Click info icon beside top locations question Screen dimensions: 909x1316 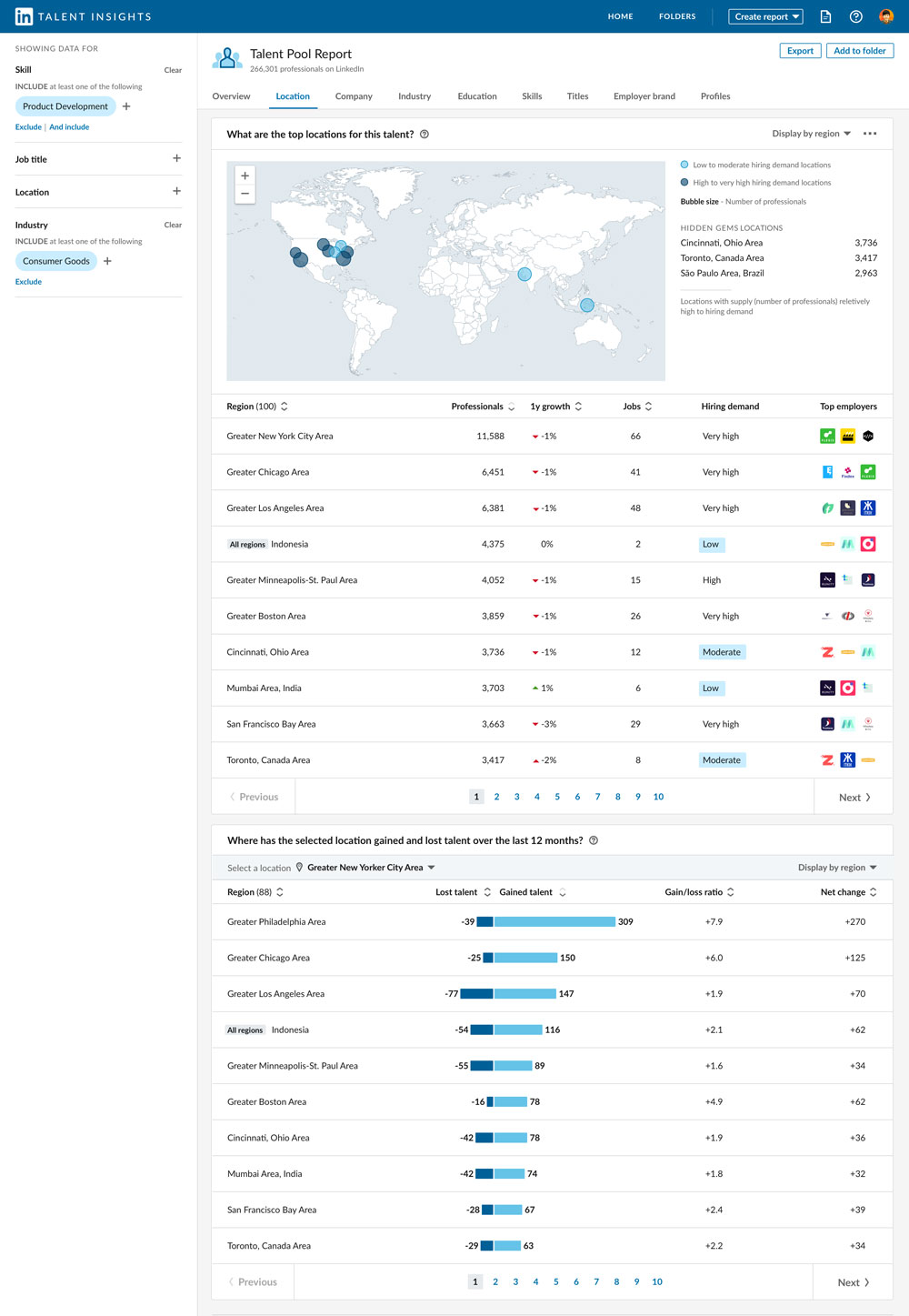[x=425, y=135]
